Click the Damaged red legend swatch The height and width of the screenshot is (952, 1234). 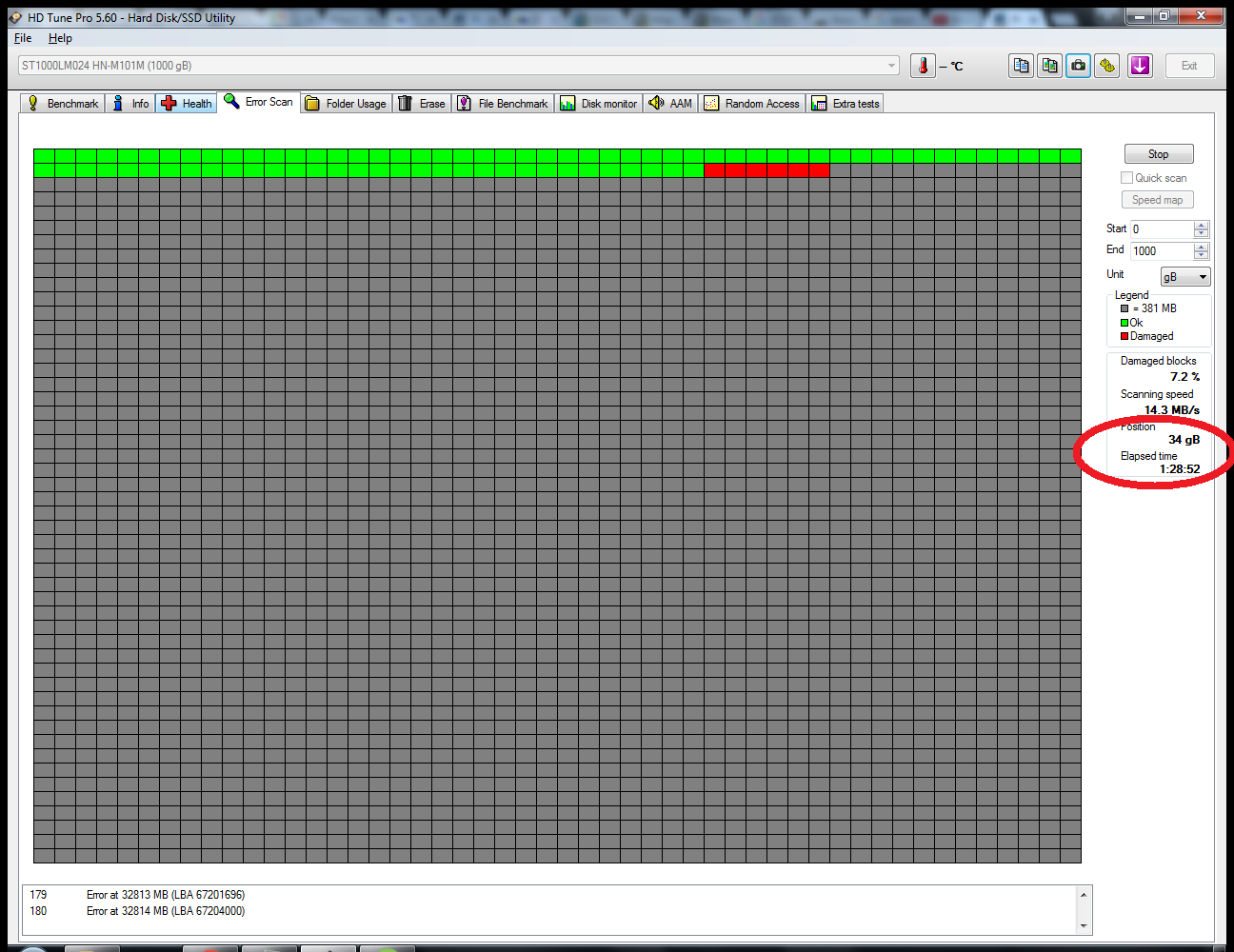[1125, 336]
